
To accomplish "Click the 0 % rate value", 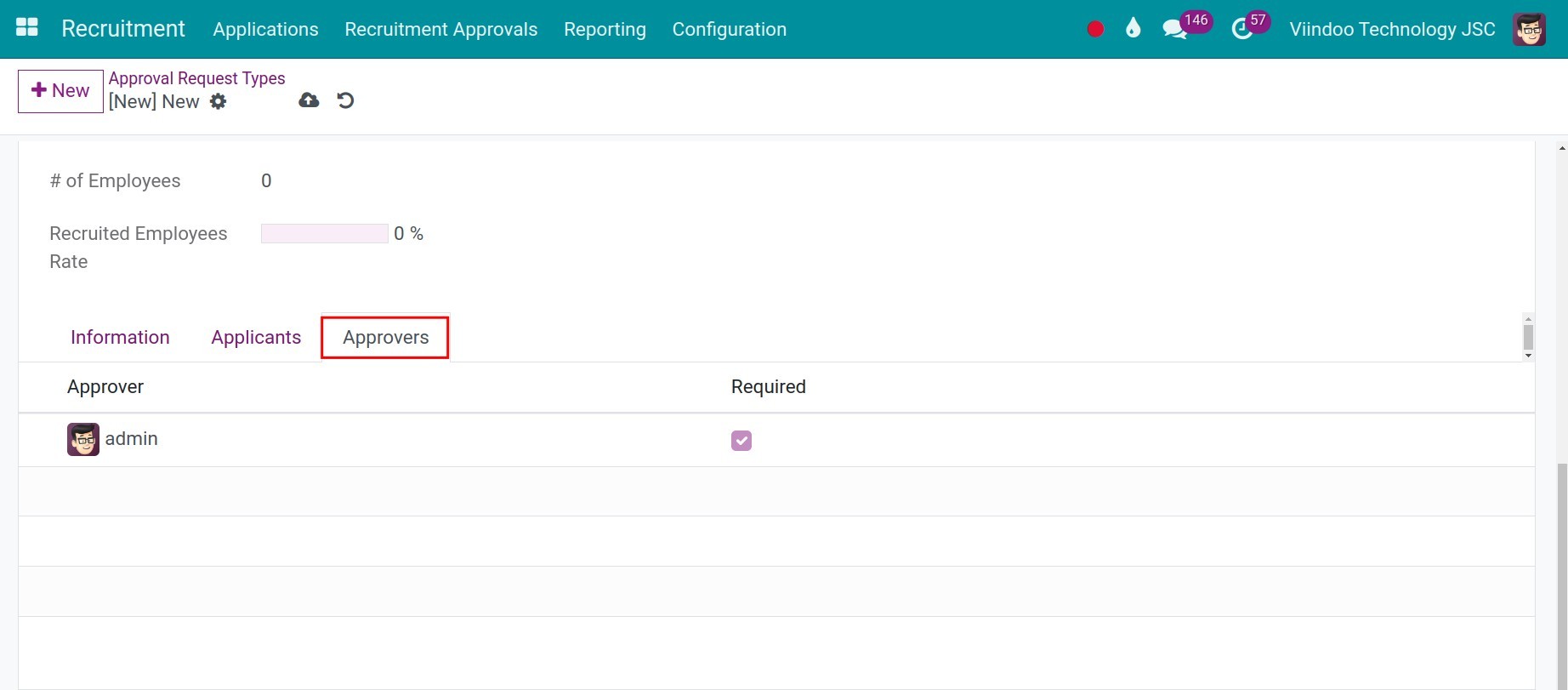I will 408,233.
